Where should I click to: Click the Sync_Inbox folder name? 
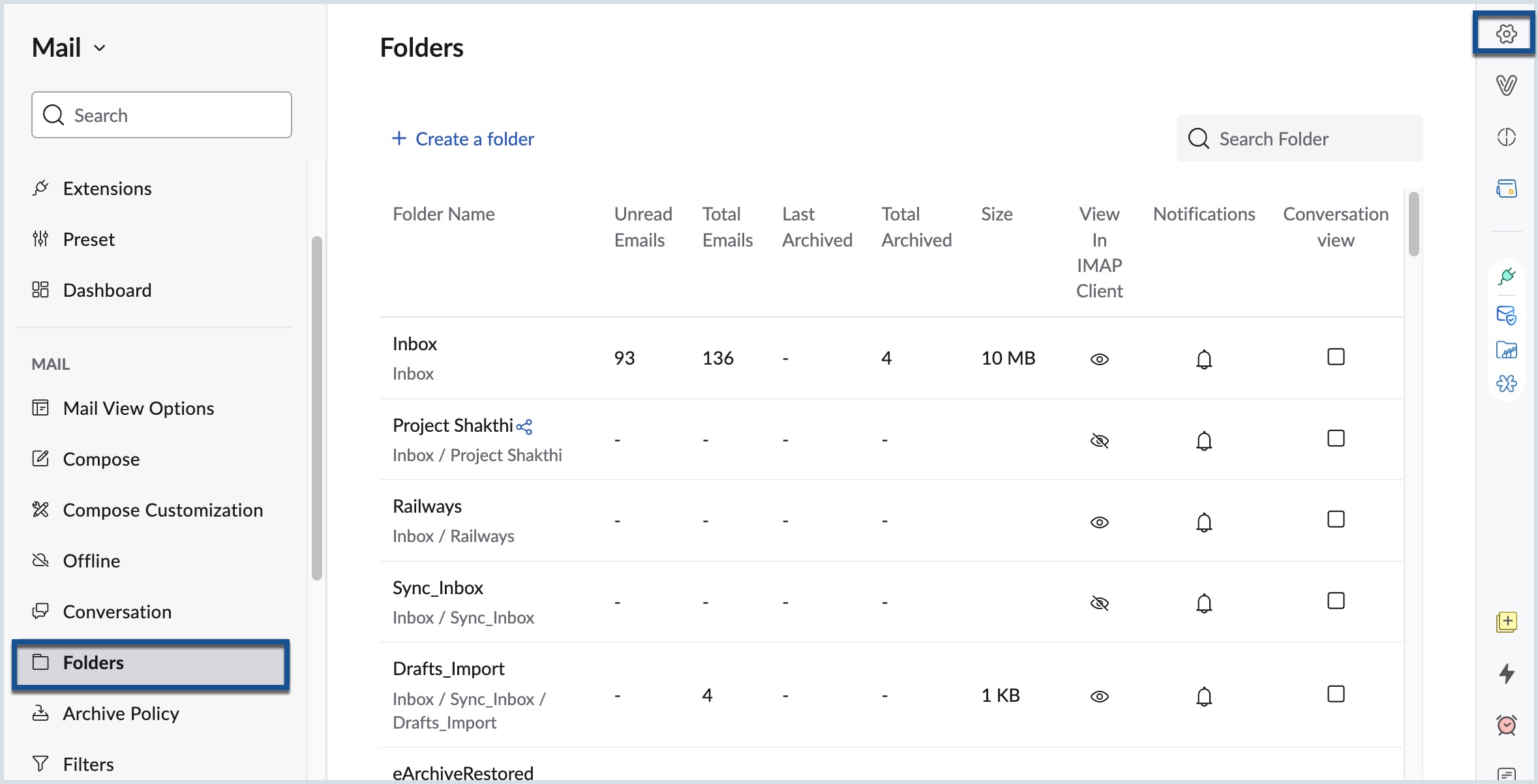coord(438,588)
